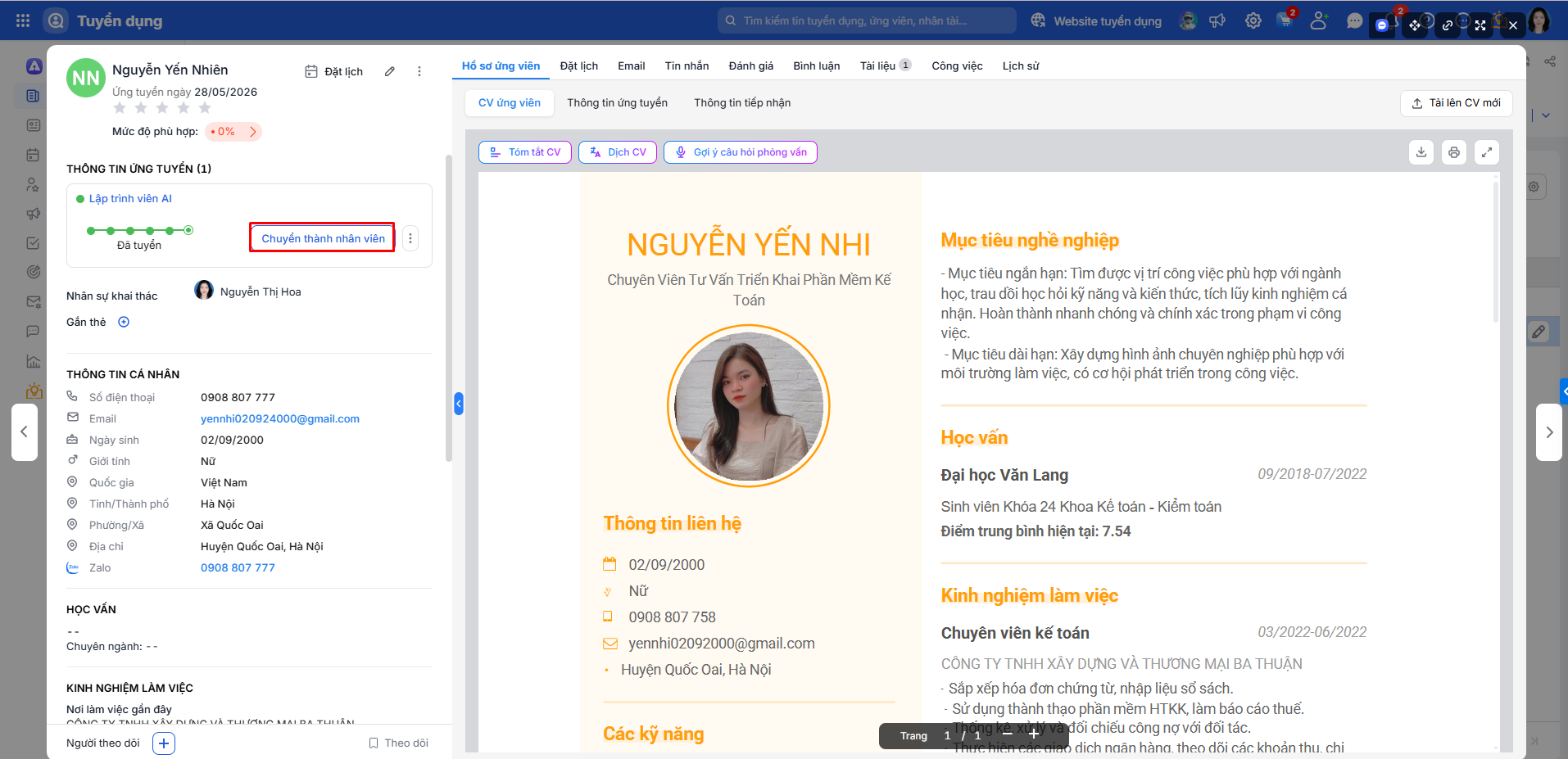Rate the candidate with the first star
Viewport: 1568px width, 759px height.
(x=120, y=108)
